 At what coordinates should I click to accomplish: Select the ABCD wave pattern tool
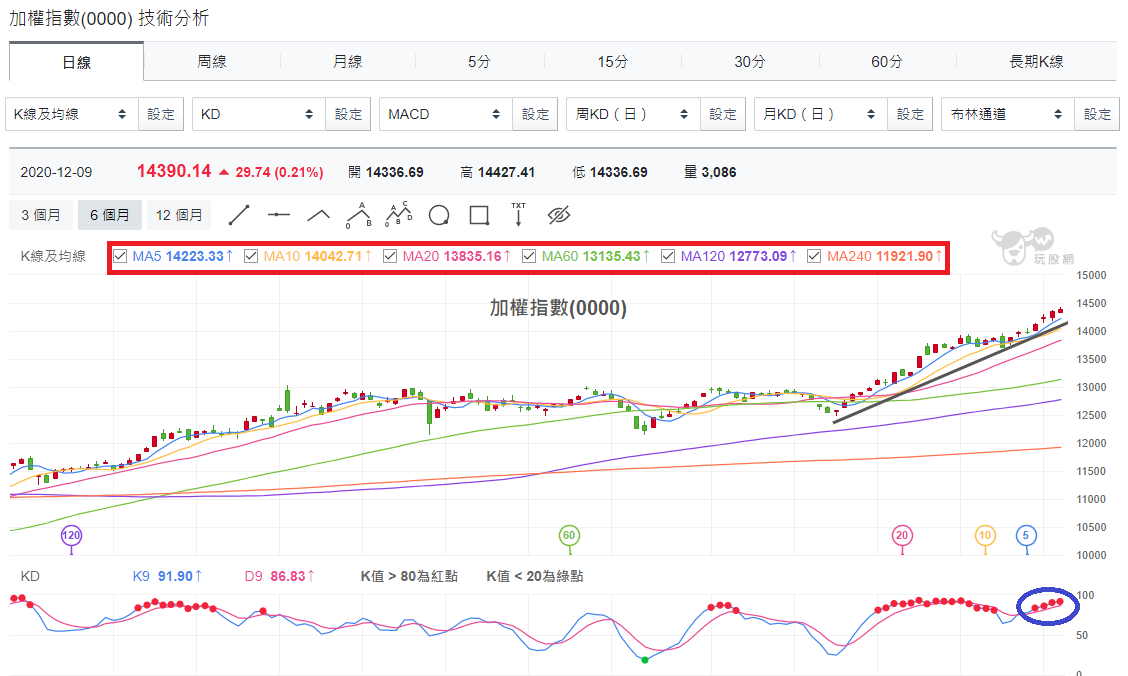point(399,214)
